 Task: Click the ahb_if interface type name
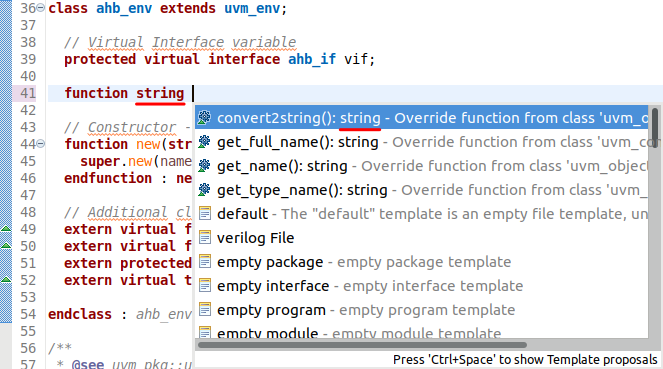(x=312, y=60)
